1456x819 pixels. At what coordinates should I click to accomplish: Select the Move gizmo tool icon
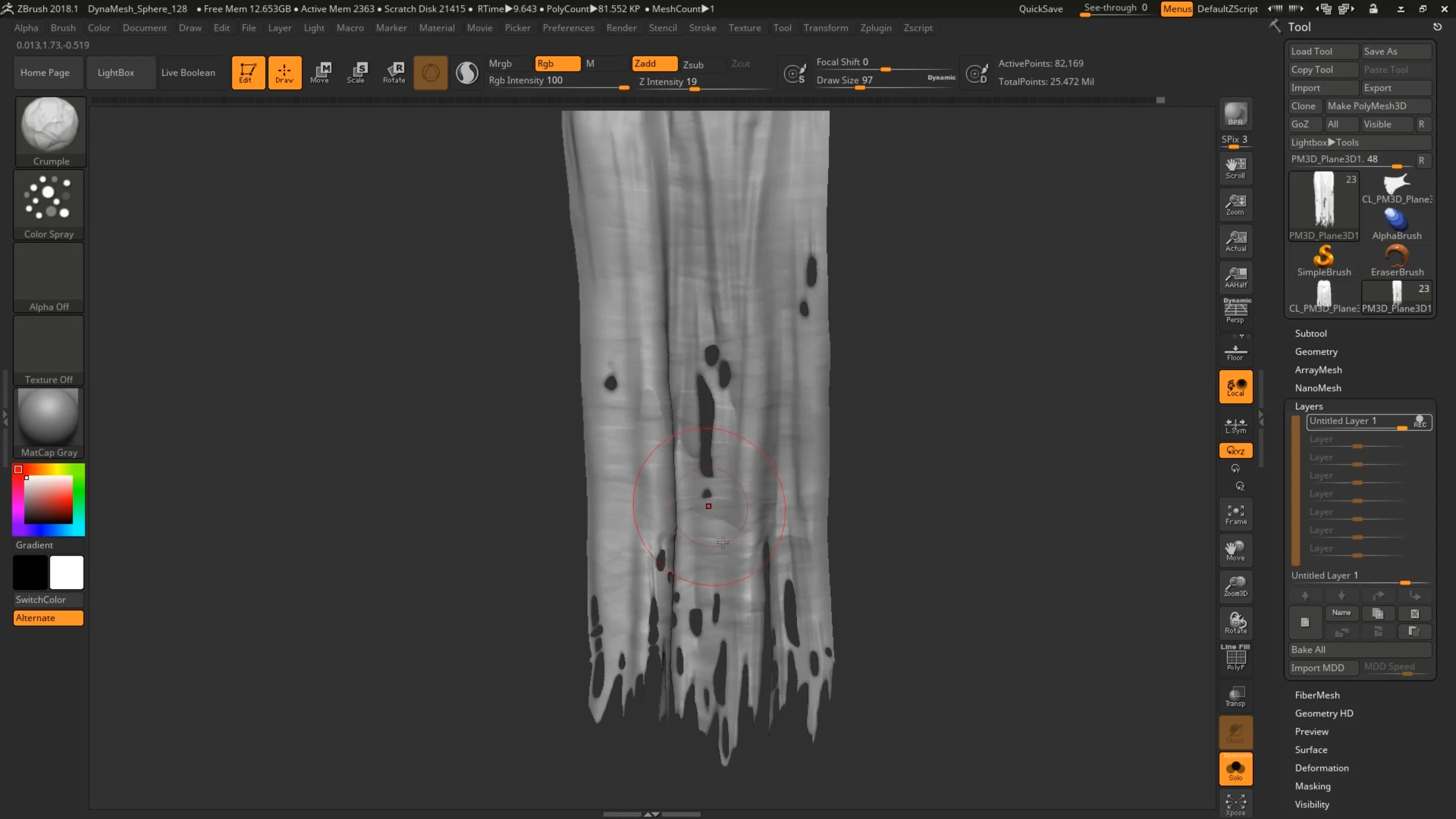[320, 72]
